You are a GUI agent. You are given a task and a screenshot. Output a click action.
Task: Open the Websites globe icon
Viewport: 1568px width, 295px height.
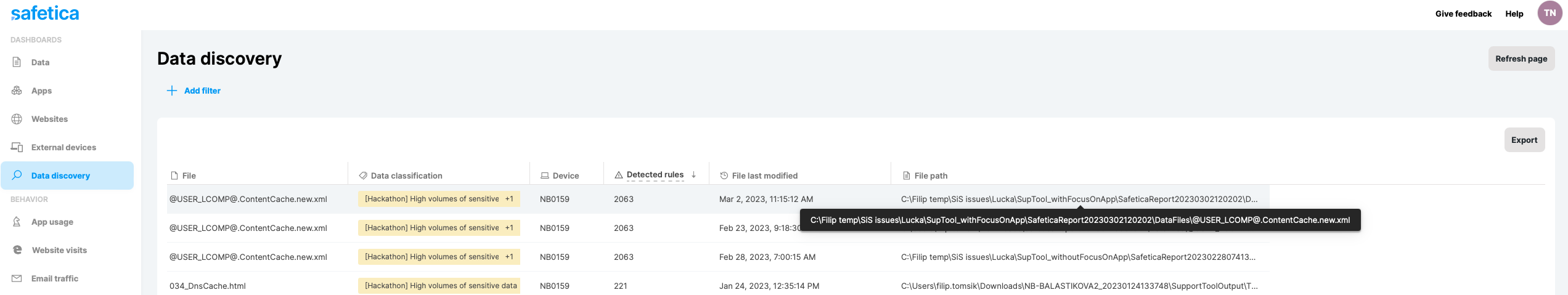click(x=17, y=119)
